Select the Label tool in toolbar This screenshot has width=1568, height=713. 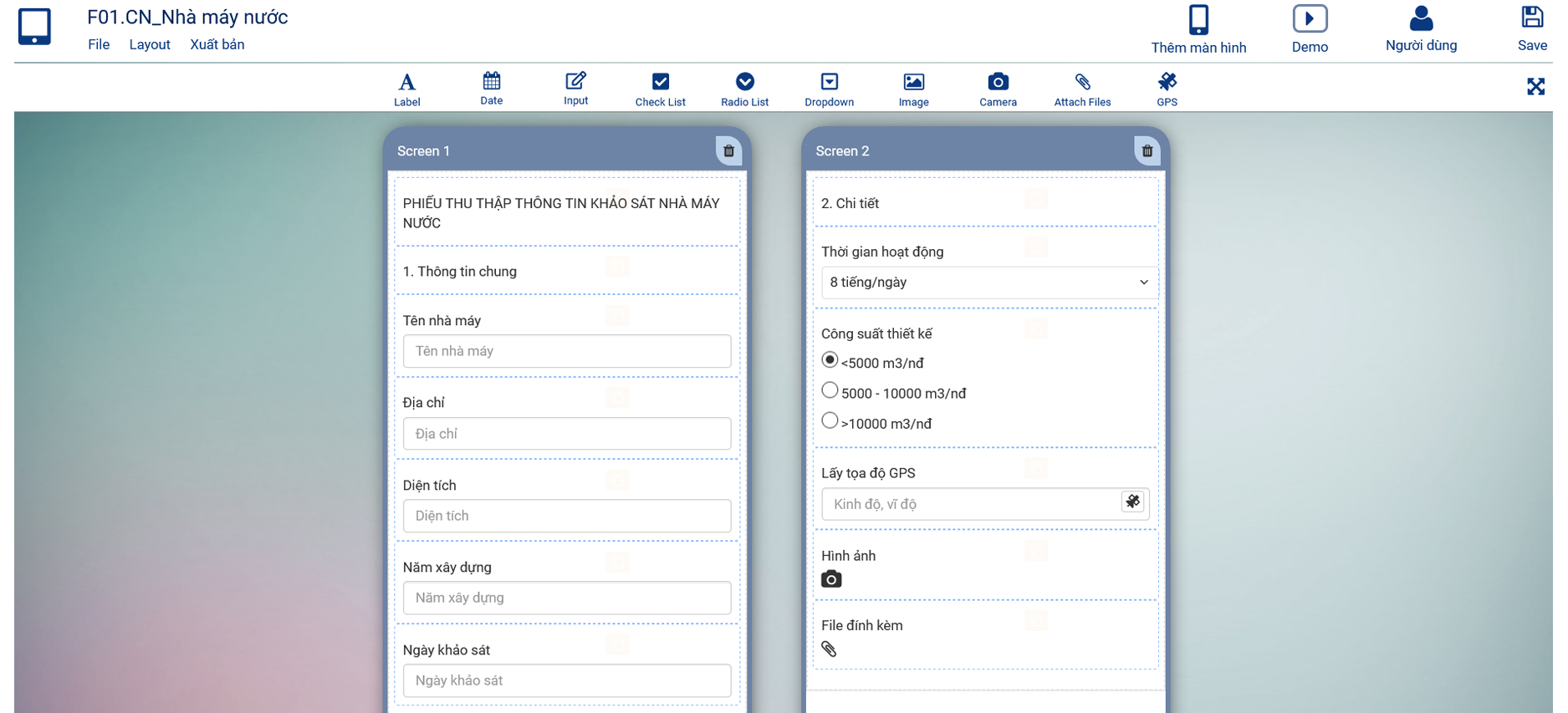pos(406,89)
